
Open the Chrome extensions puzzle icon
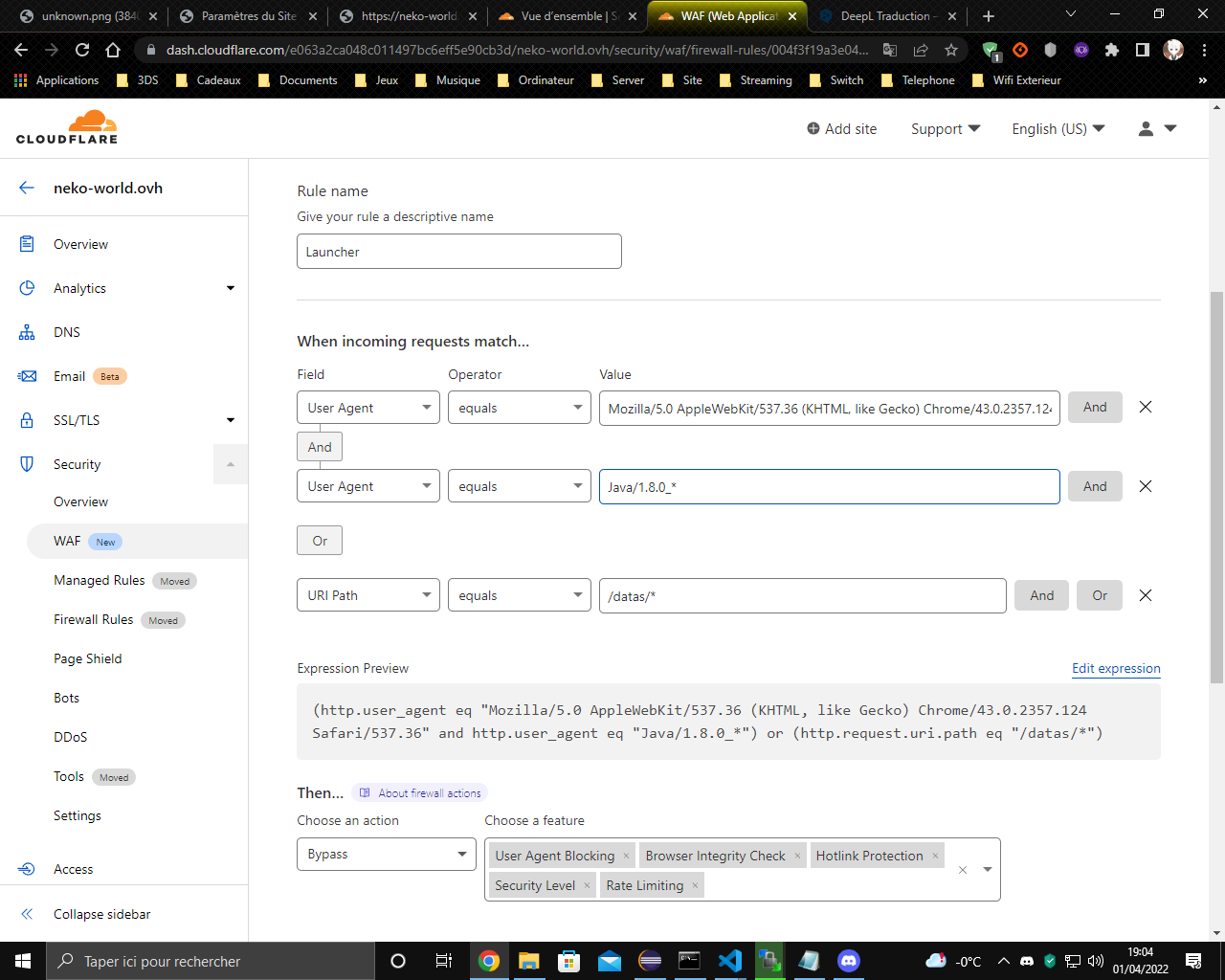point(1111,50)
